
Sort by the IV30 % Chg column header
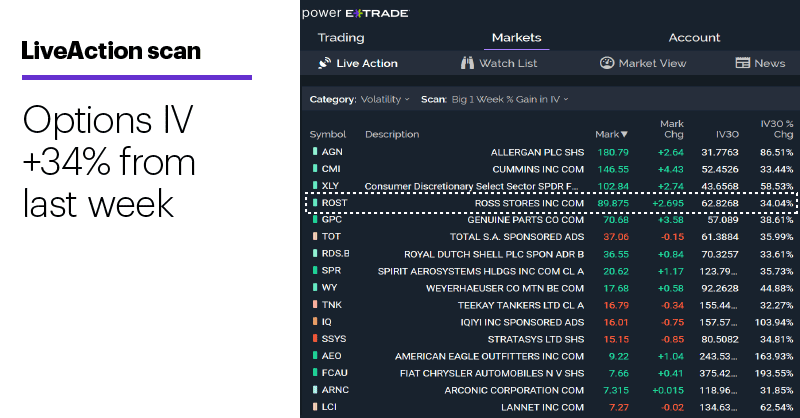(777, 129)
